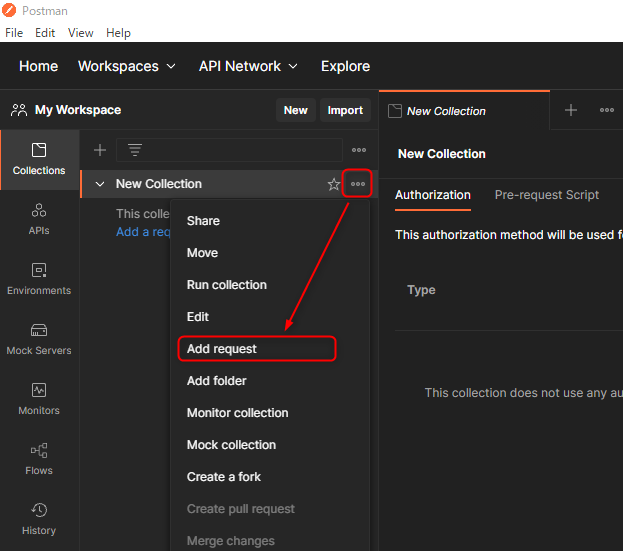Open the Environments sidebar panel
623x551 pixels.
[x=39, y=280]
